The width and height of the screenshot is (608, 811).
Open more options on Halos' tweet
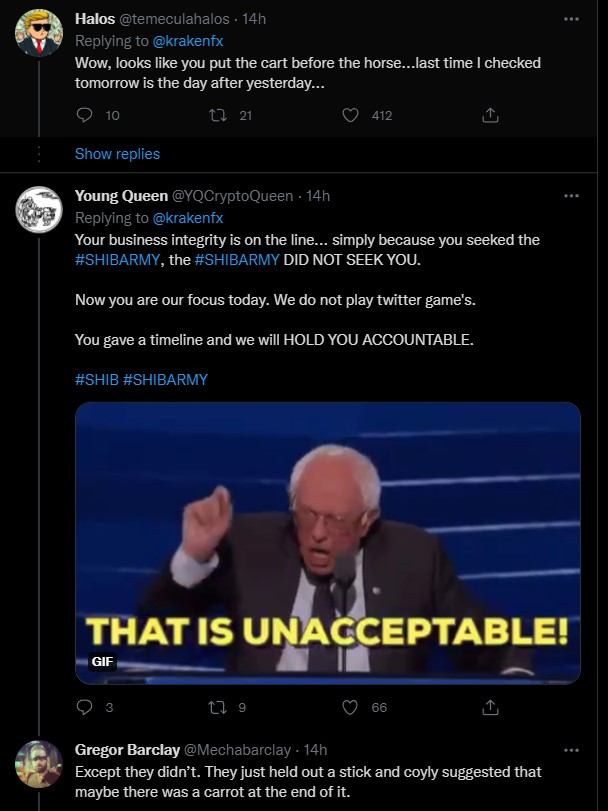571,19
